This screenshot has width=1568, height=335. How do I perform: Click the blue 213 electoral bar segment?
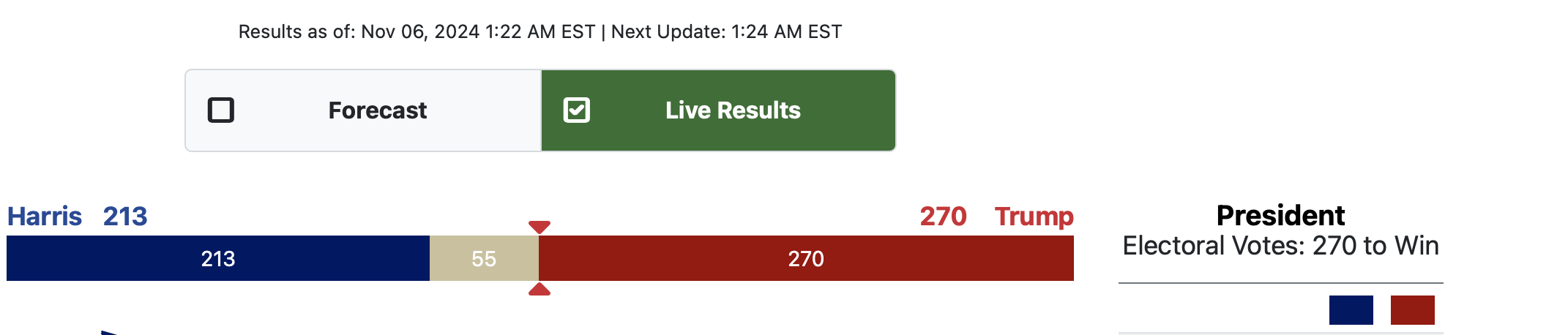coord(218,258)
